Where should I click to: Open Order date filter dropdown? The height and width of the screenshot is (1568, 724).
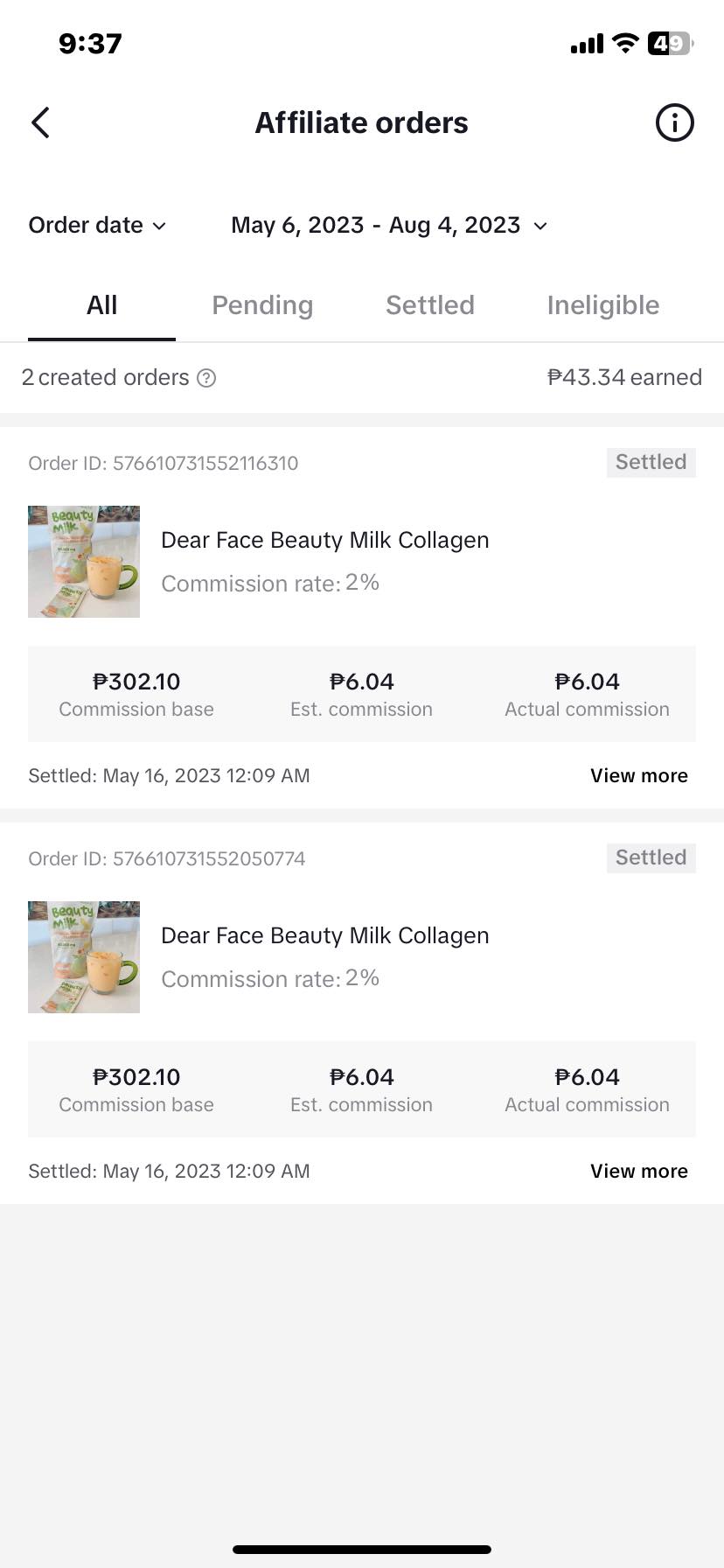click(x=97, y=226)
